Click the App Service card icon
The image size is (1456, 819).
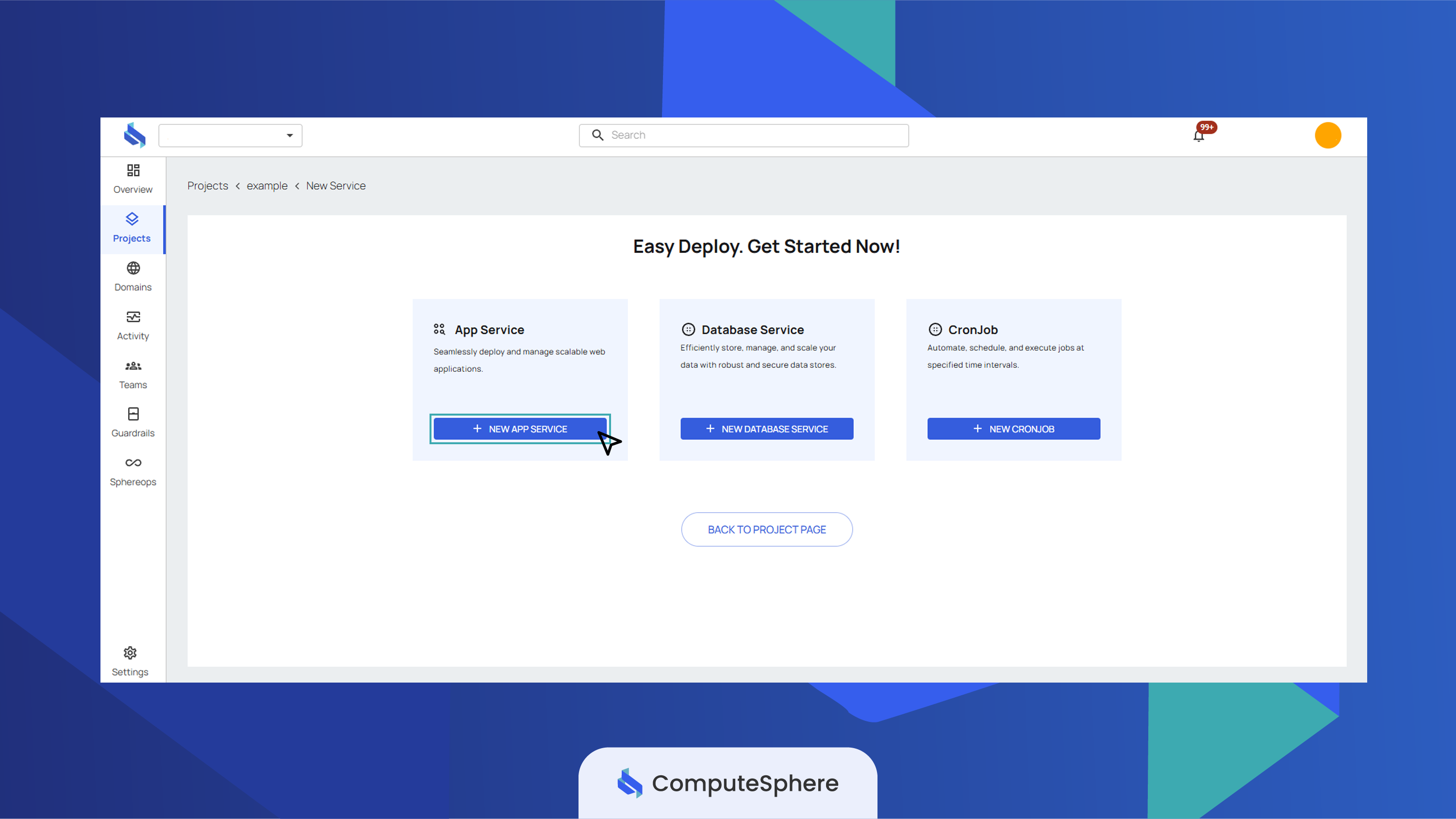(x=439, y=329)
